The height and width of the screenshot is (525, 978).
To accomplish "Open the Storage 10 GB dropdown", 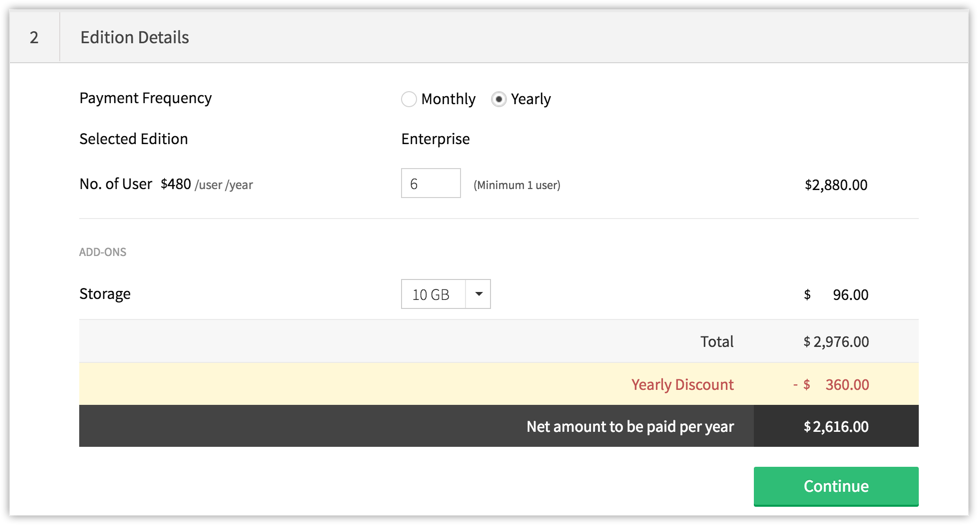I will tap(433, 295).
